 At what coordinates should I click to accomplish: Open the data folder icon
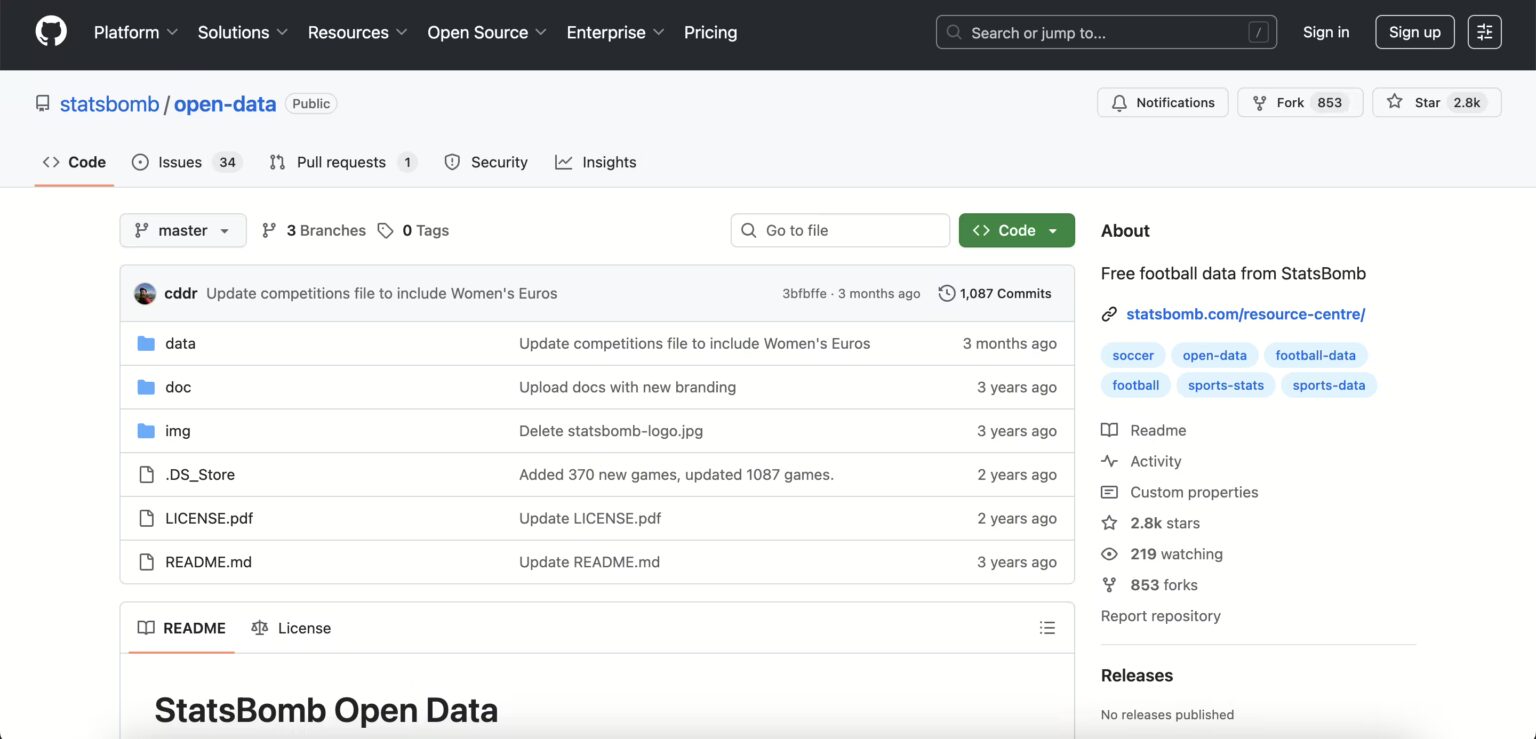pos(146,342)
